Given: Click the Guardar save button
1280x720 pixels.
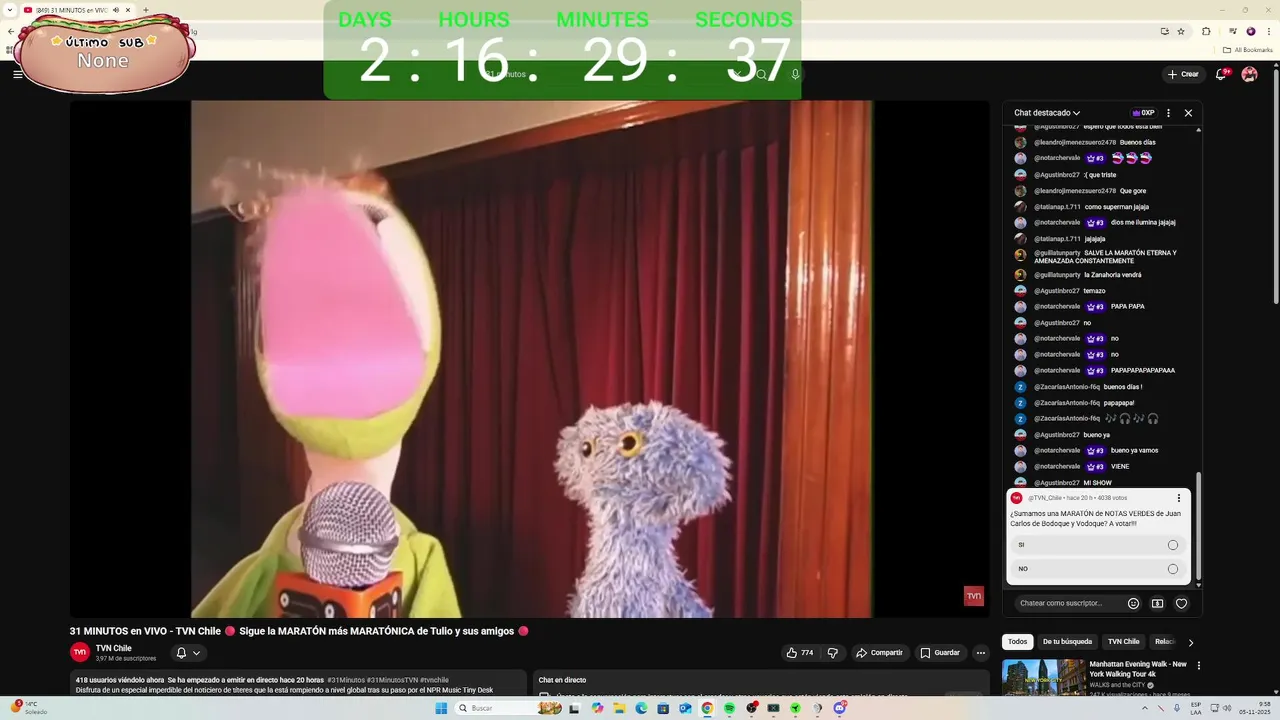Looking at the screenshot, I should point(940,653).
